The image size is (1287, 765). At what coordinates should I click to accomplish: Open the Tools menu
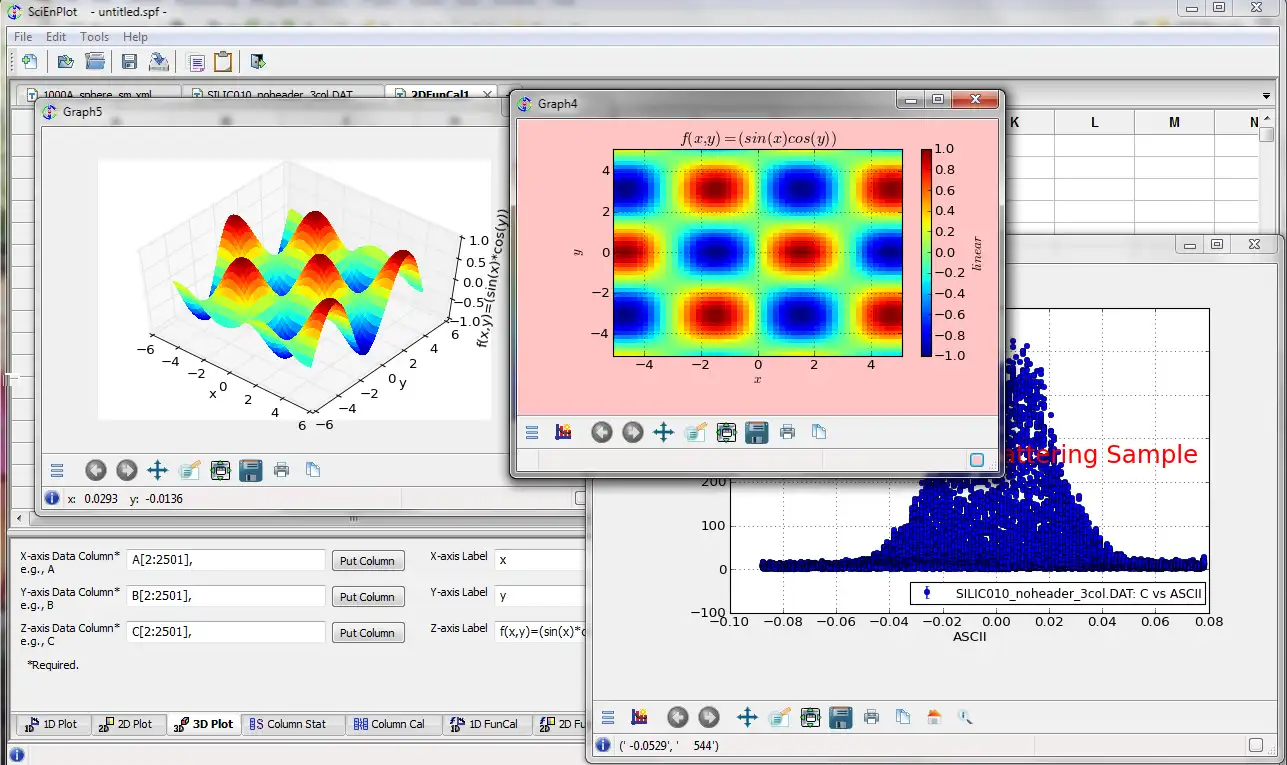click(x=95, y=37)
